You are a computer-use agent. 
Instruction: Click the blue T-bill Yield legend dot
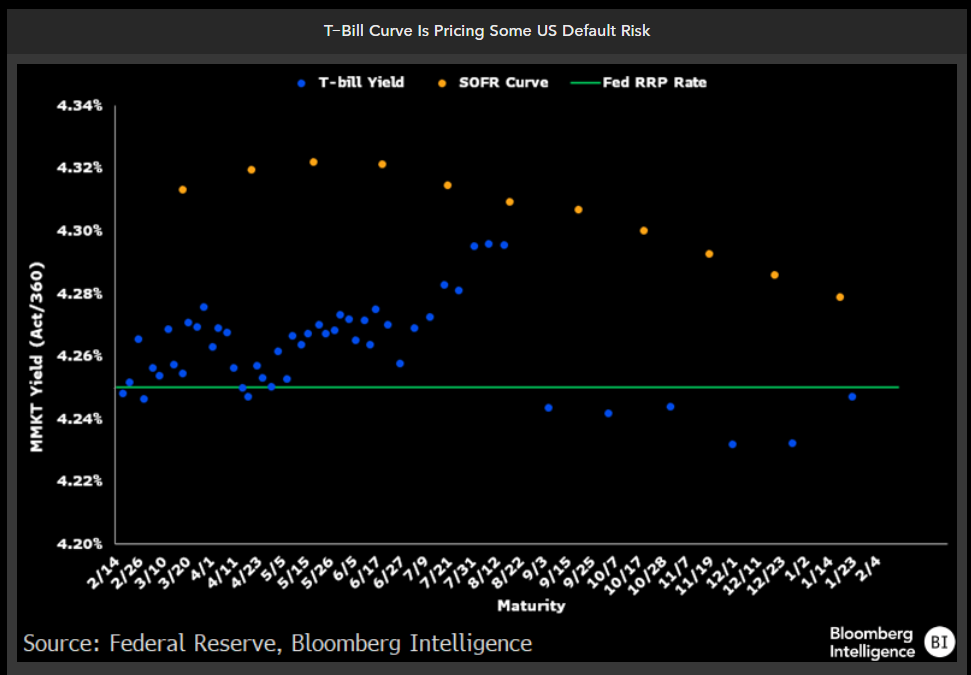pyautogui.click(x=300, y=83)
